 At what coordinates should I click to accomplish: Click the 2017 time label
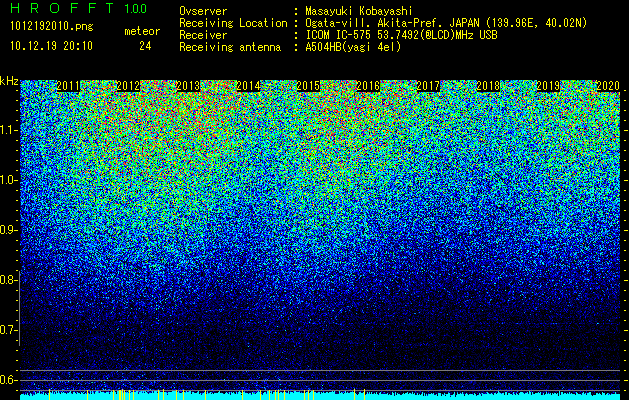[x=428, y=86]
